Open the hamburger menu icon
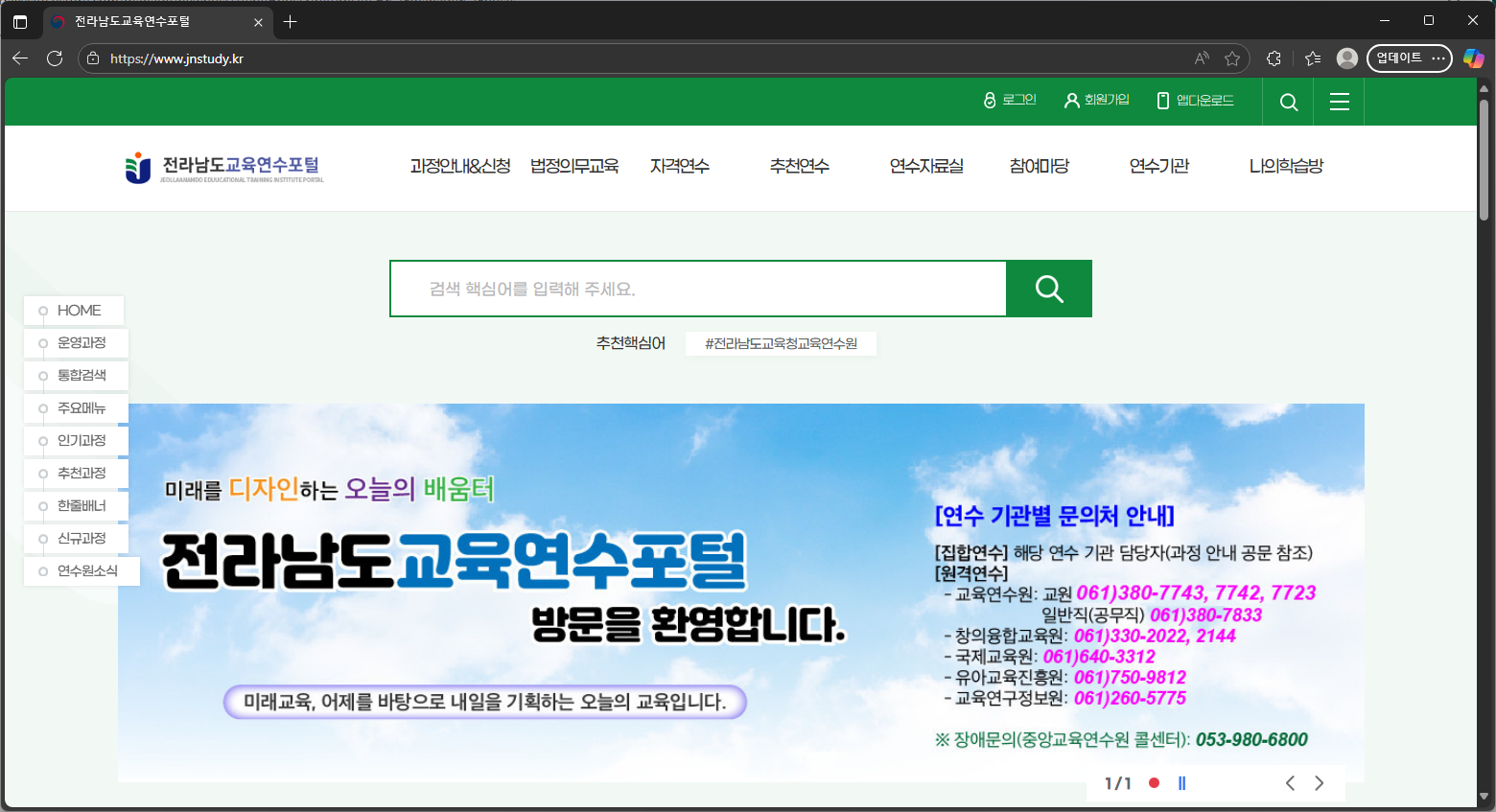 pos(1339,101)
